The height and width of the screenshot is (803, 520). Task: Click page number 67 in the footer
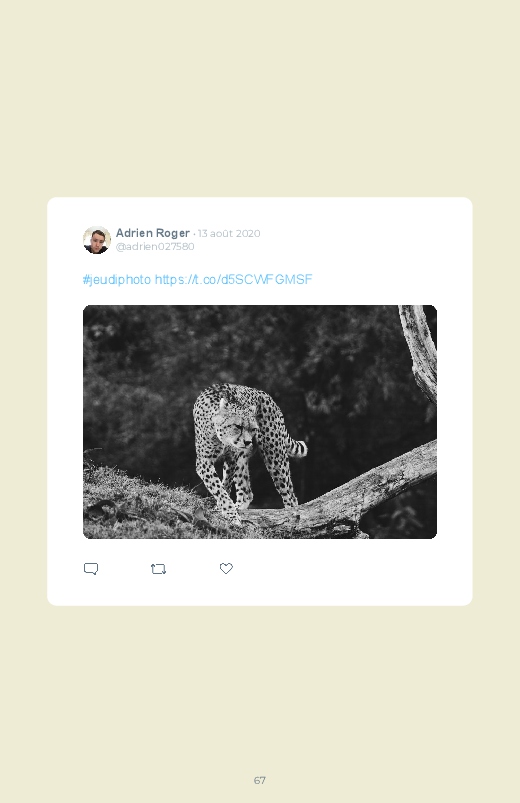coord(260,780)
